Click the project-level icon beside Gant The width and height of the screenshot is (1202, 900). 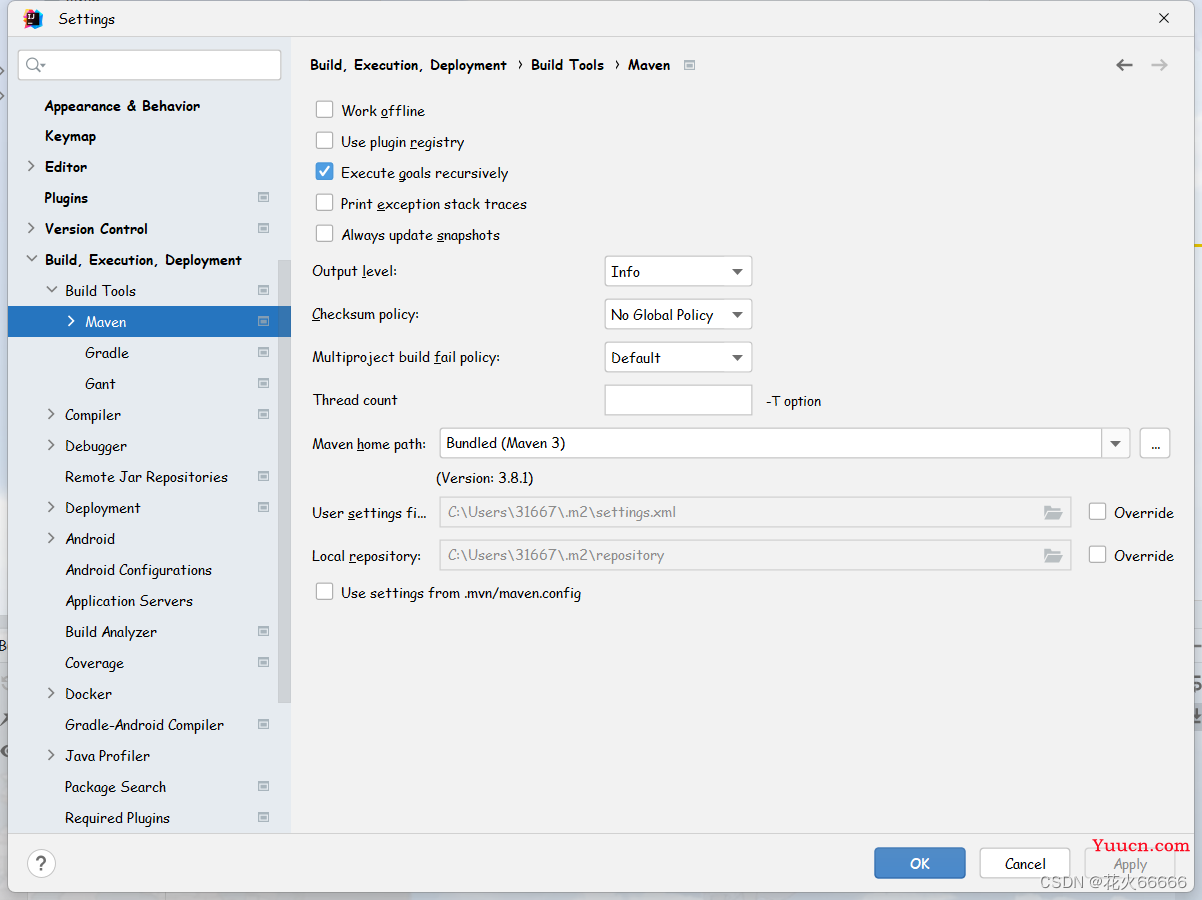[x=263, y=384]
